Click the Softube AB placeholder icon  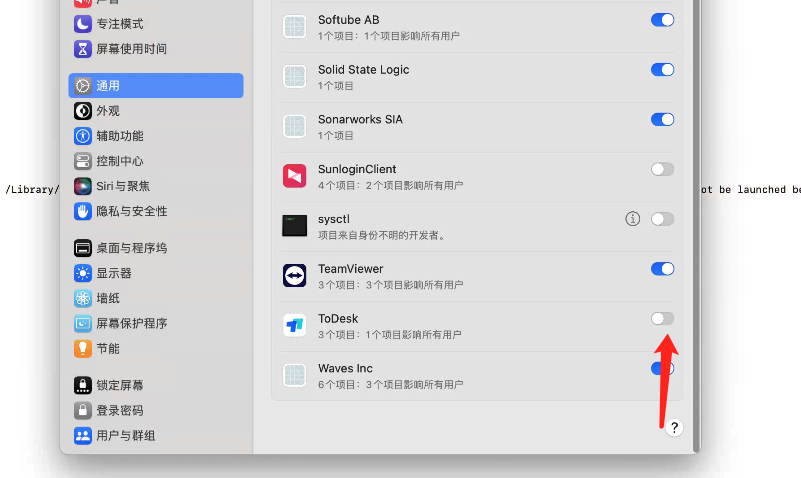click(295, 27)
